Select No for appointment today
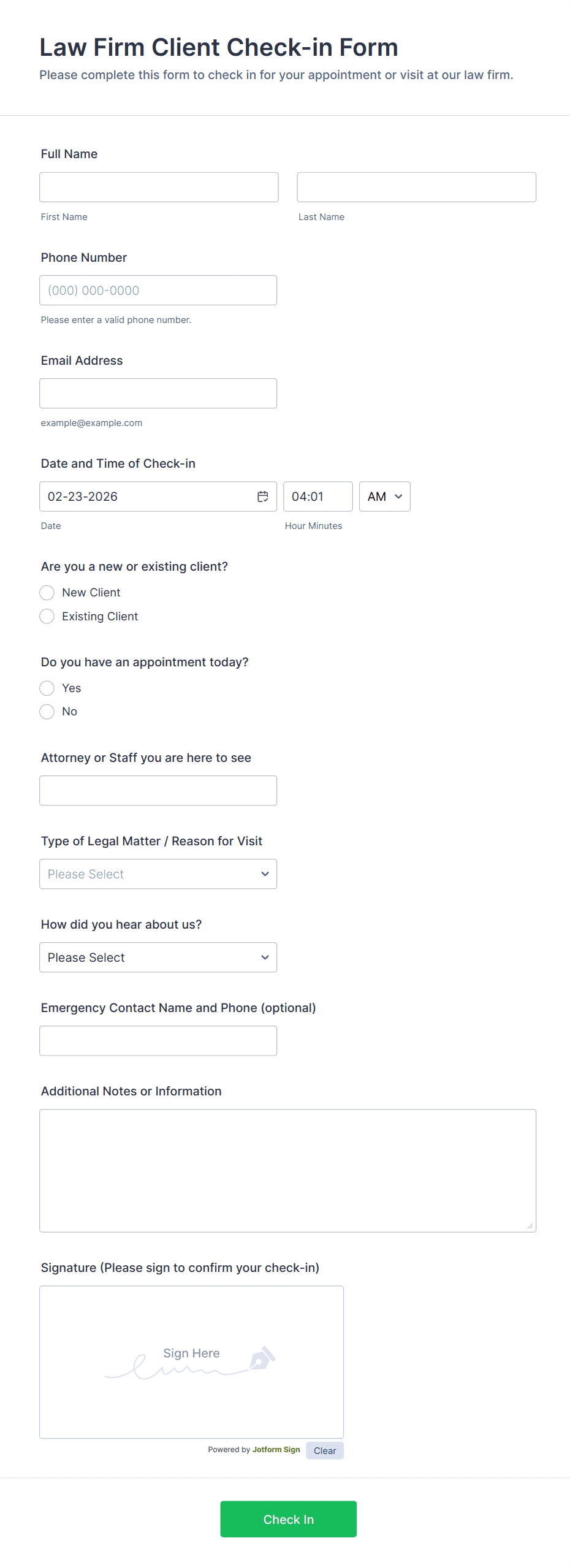The height and width of the screenshot is (1568, 570). click(47, 712)
